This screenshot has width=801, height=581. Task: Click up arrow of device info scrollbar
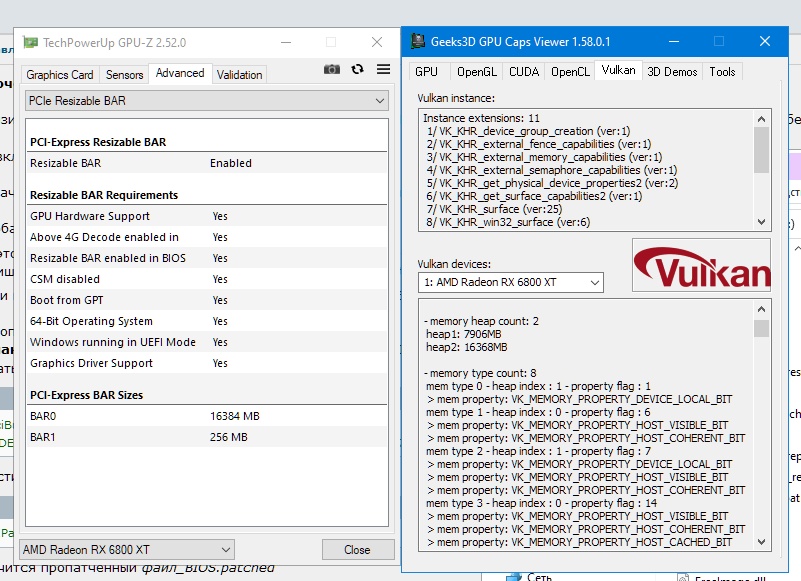[x=761, y=309]
